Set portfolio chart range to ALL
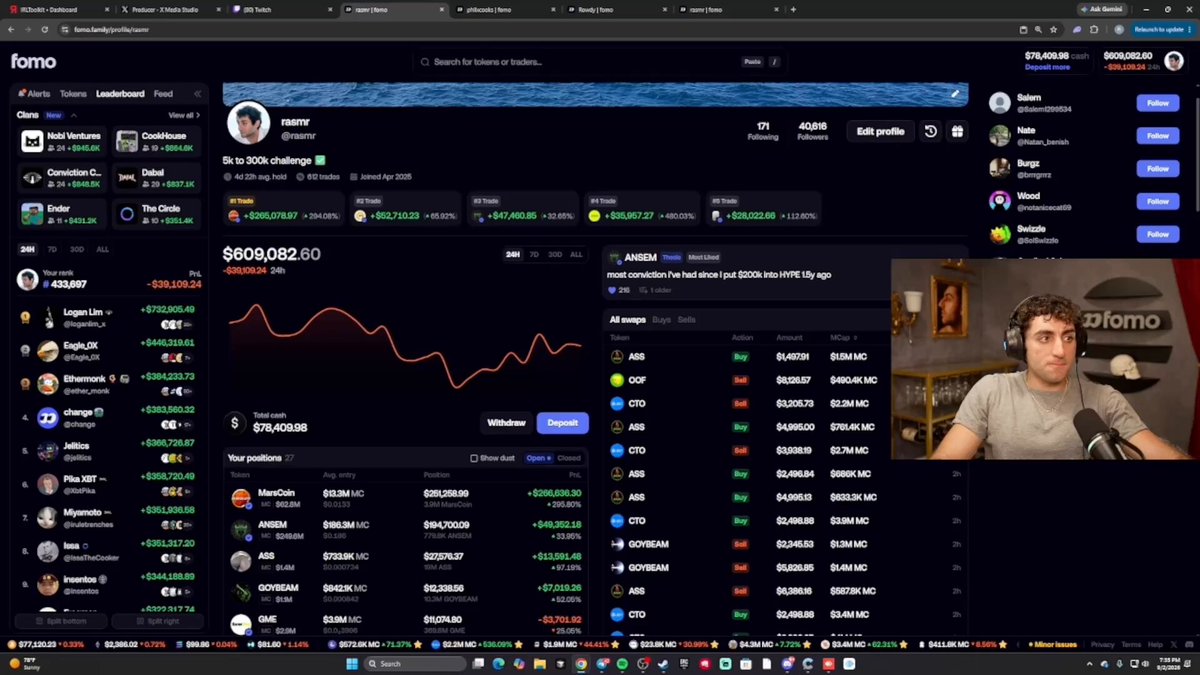 point(576,255)
